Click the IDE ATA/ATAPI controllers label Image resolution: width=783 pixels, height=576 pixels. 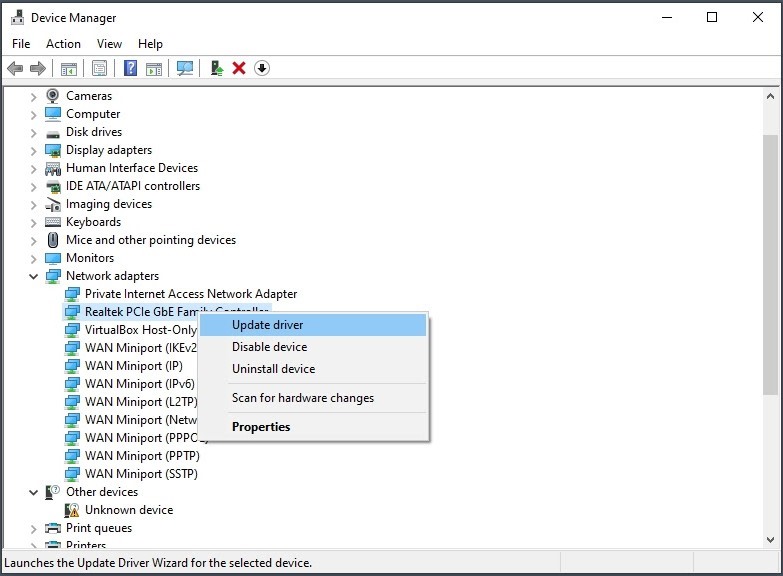click(x=133, y=186)
